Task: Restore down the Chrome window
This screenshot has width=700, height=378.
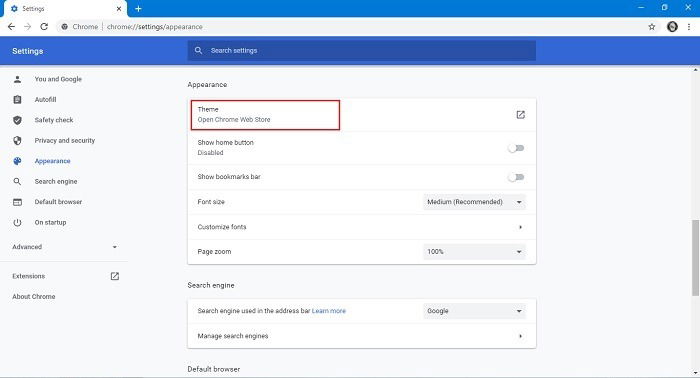Action: [x=664, y=8]
